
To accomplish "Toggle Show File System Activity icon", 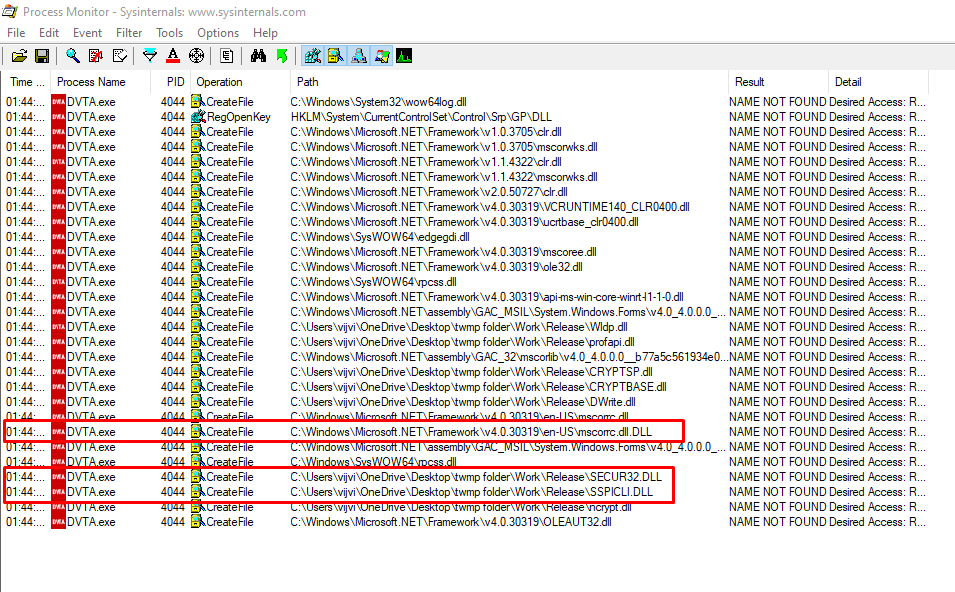I will coord(336,57).
